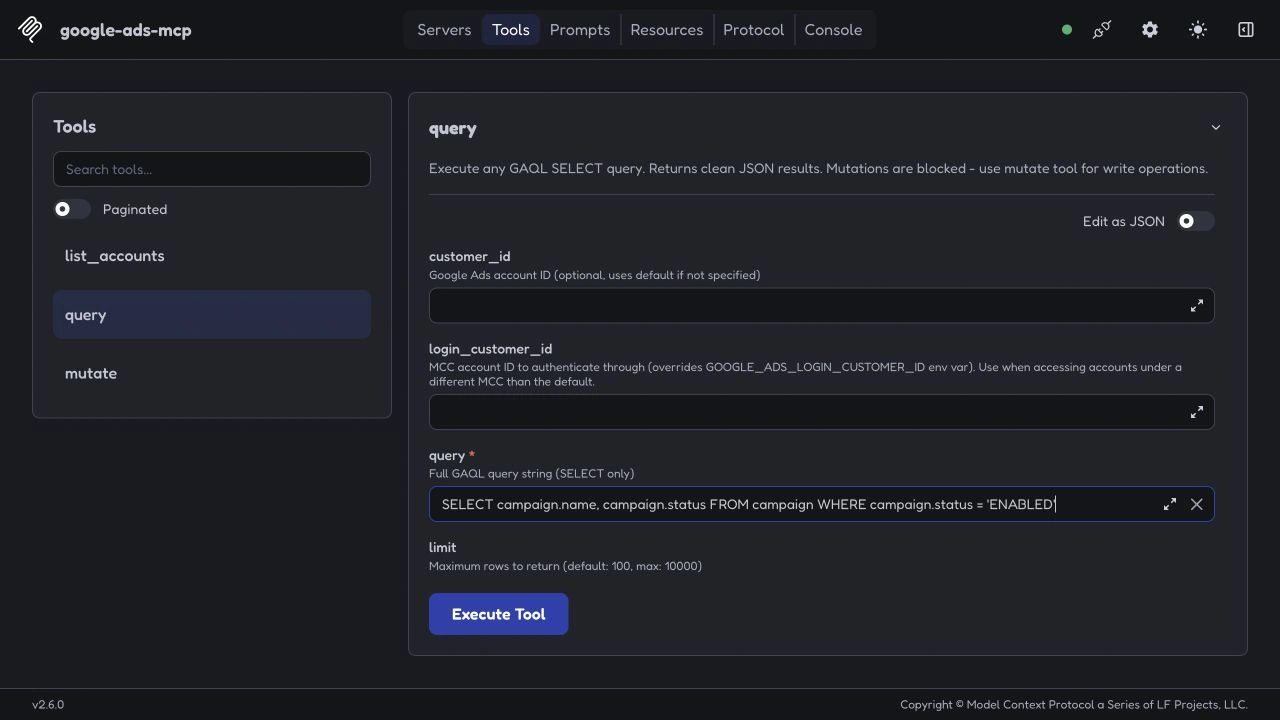Image resolution: width=1280 pixels, height=720 pixels.
Task: Select the Tools tab
Action: [x=511, y=30]
